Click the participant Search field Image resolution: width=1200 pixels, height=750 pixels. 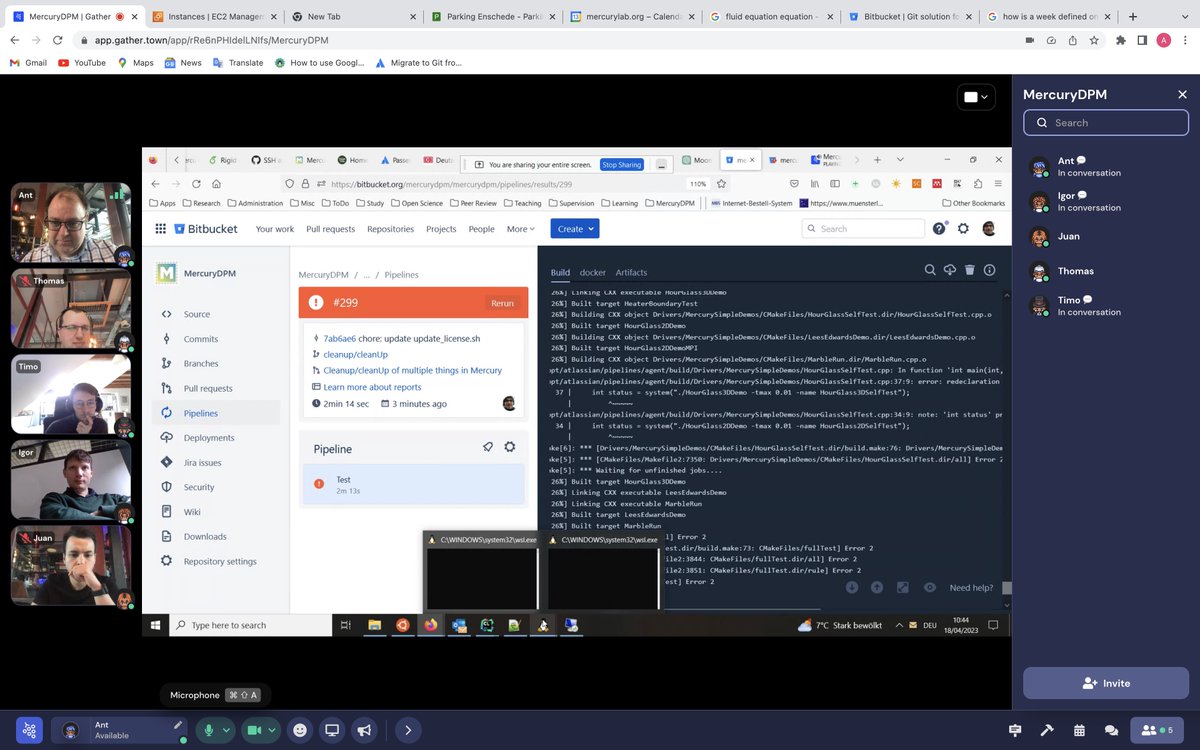(x=1106, y=123)
